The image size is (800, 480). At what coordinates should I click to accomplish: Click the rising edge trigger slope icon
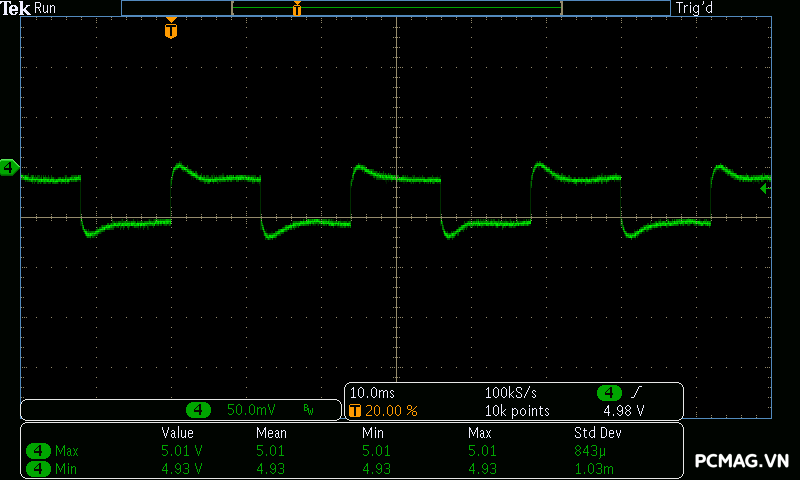[x=637, y=393]
